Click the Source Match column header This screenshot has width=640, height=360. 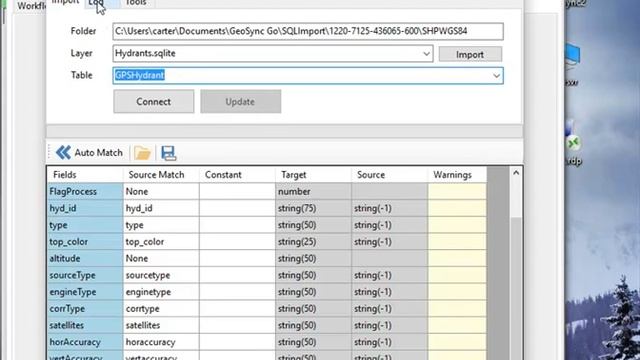pyautogui.click(x=161, y=175)
